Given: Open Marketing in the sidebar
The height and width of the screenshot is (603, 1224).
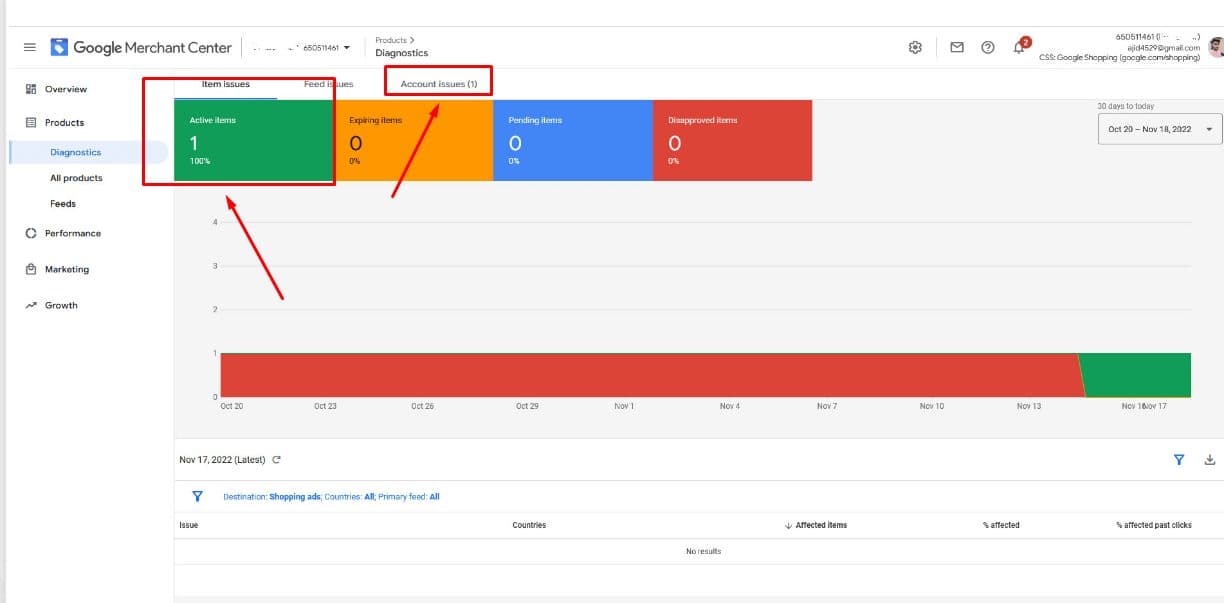Looking at the screenshot, I should (67, 269).
